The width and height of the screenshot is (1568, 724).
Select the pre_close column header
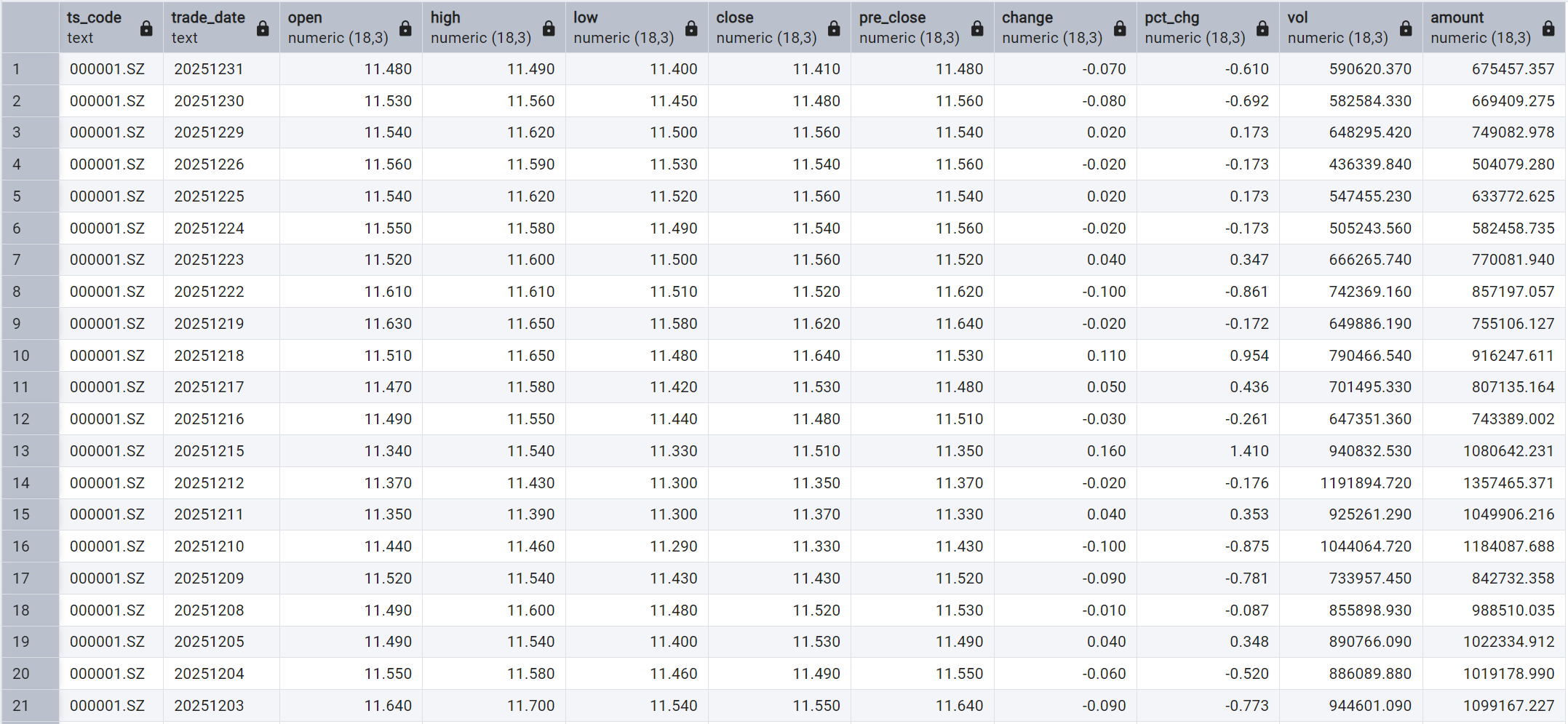tap(910, 27)
